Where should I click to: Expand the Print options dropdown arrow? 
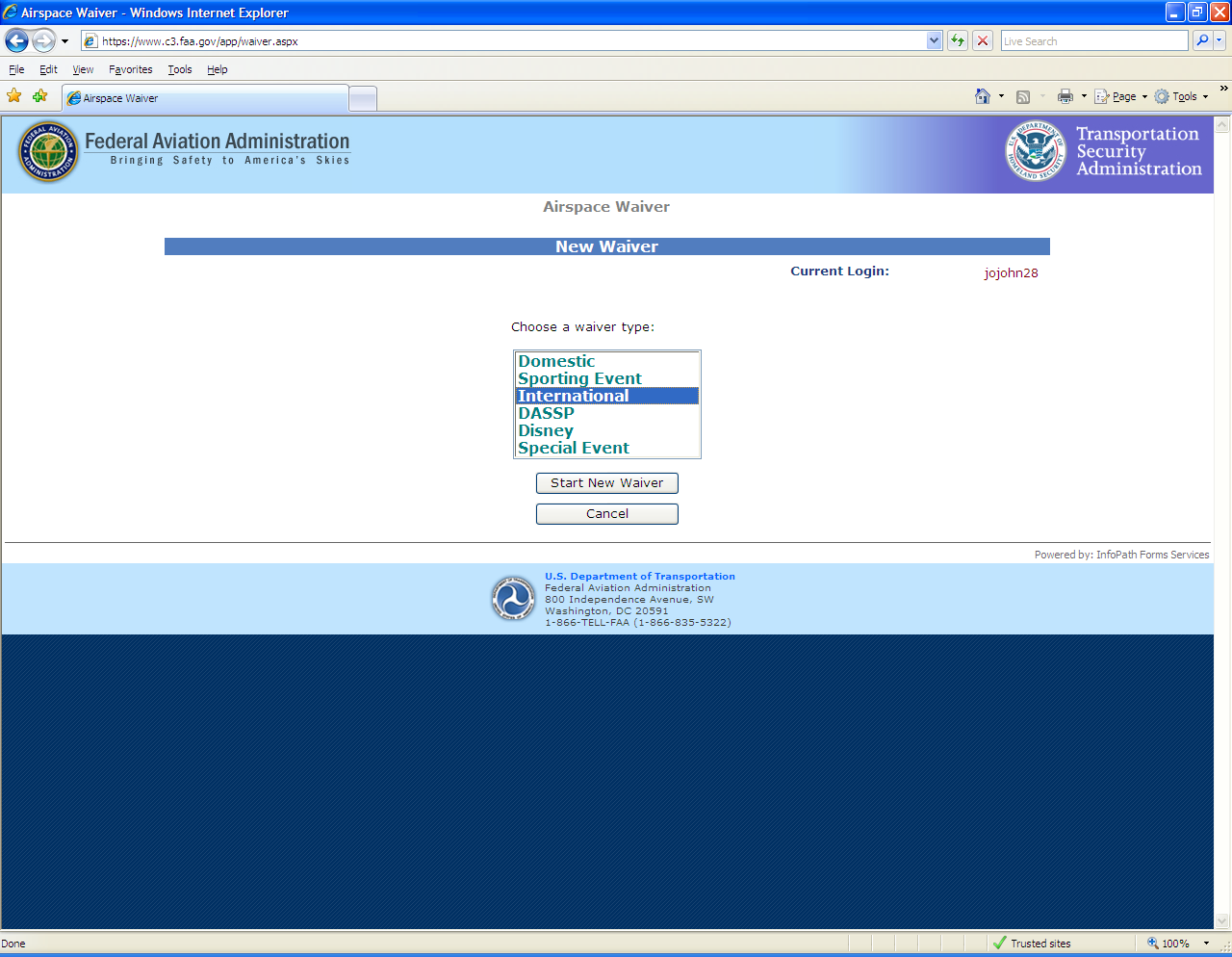[x=1084, y=96]
